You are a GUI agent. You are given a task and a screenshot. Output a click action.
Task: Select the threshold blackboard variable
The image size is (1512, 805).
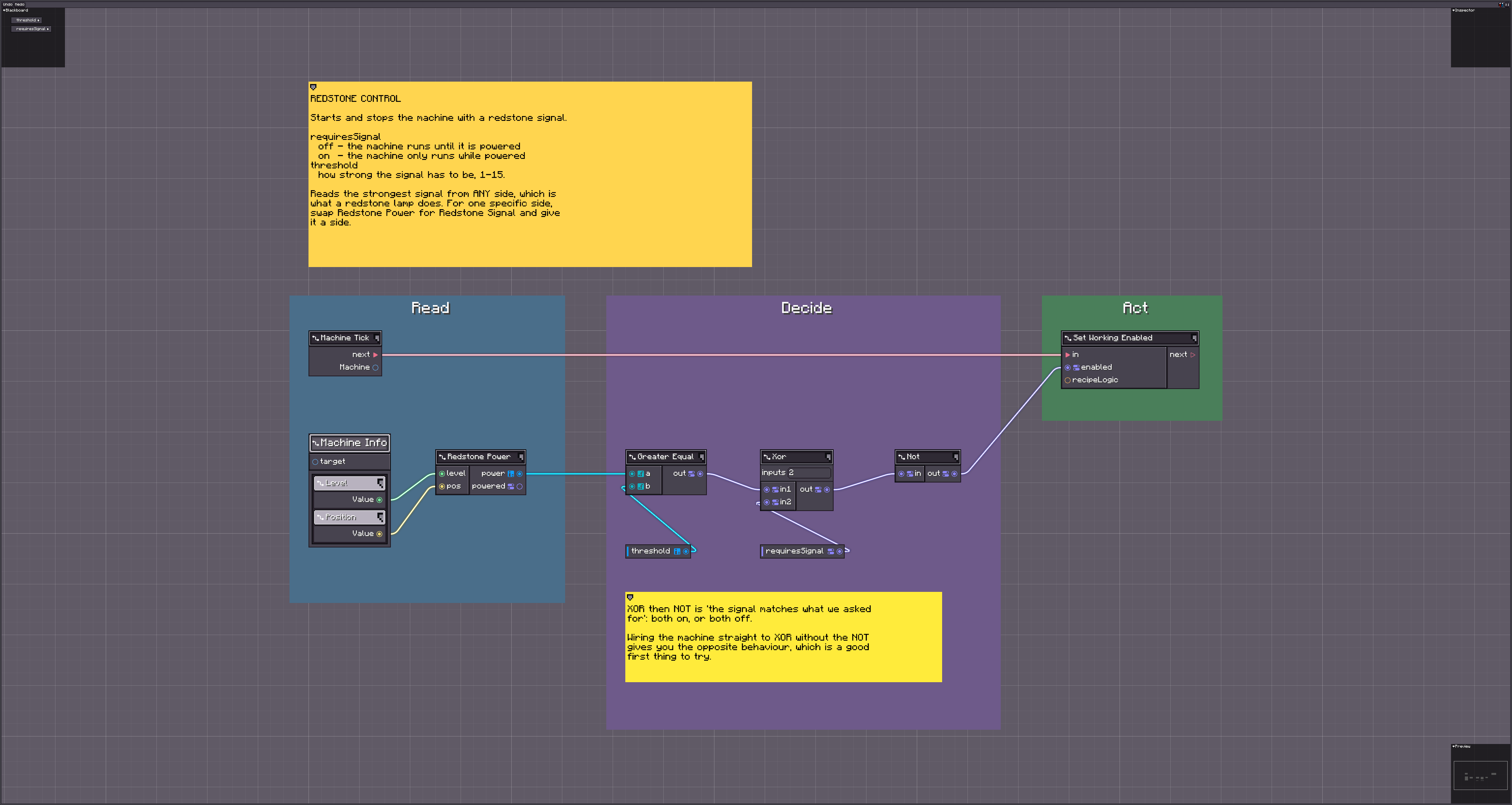(x=27, y=20)
